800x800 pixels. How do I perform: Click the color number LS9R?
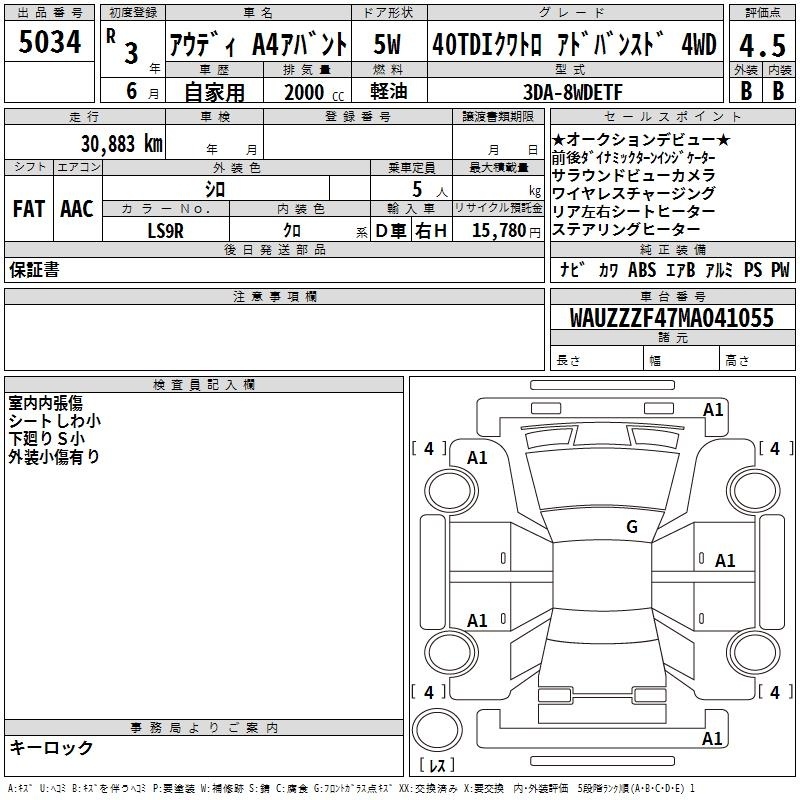(x=166, y=231)
